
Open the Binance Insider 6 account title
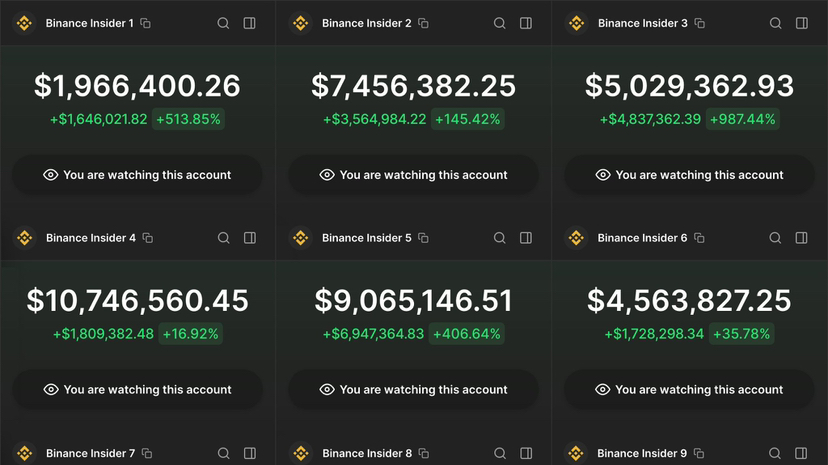pyautogui.click(x=642, y=238)
